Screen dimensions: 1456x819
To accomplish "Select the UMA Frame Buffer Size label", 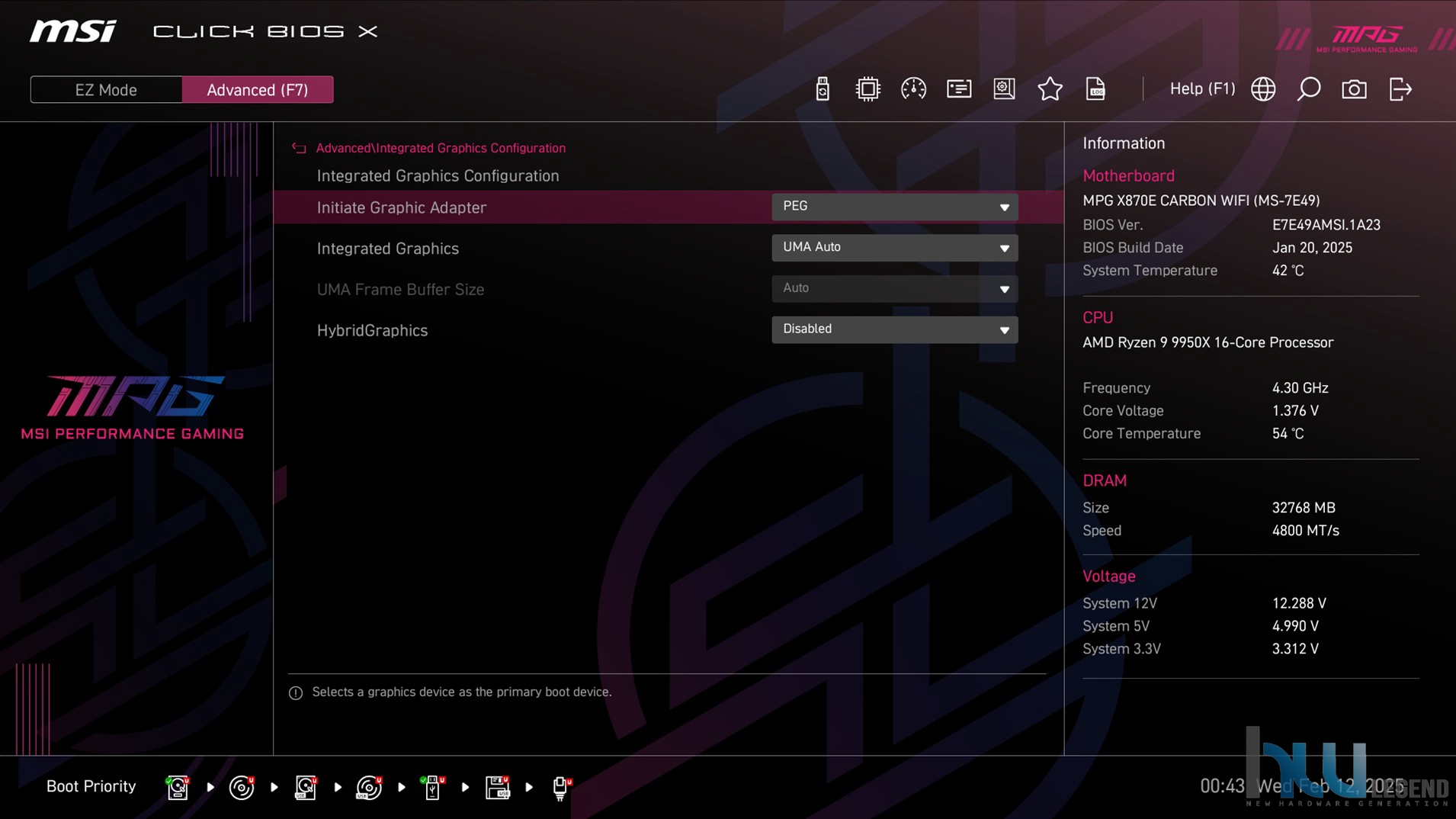I will 400,290.
